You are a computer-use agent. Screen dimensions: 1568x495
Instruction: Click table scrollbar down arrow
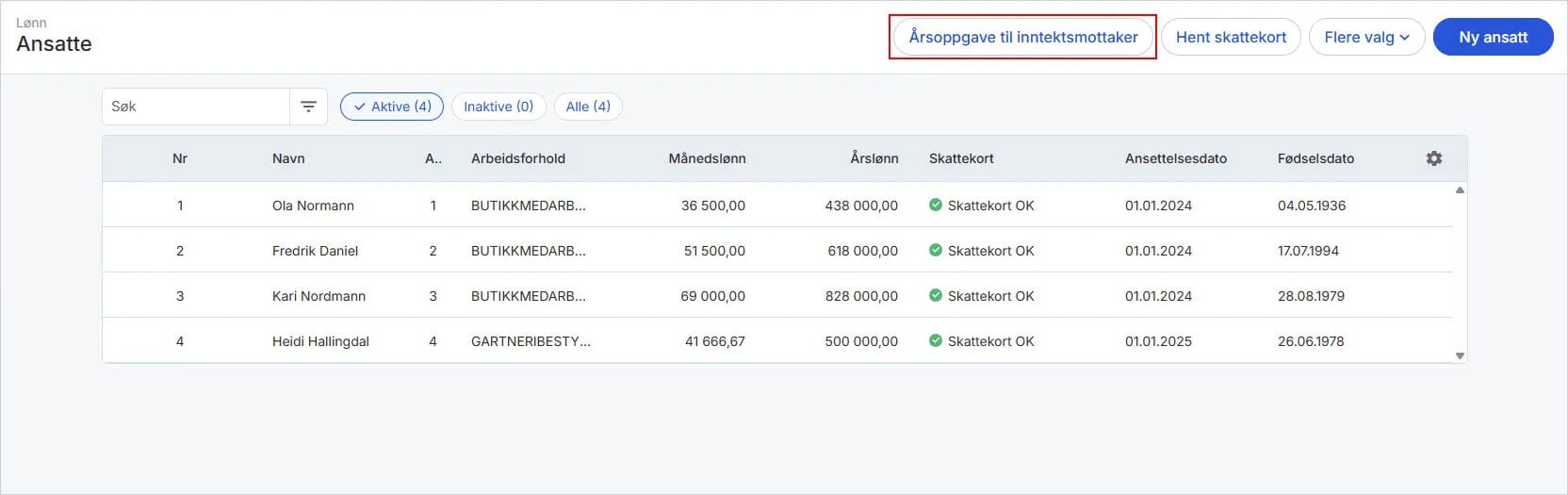tap(1460, 355)
